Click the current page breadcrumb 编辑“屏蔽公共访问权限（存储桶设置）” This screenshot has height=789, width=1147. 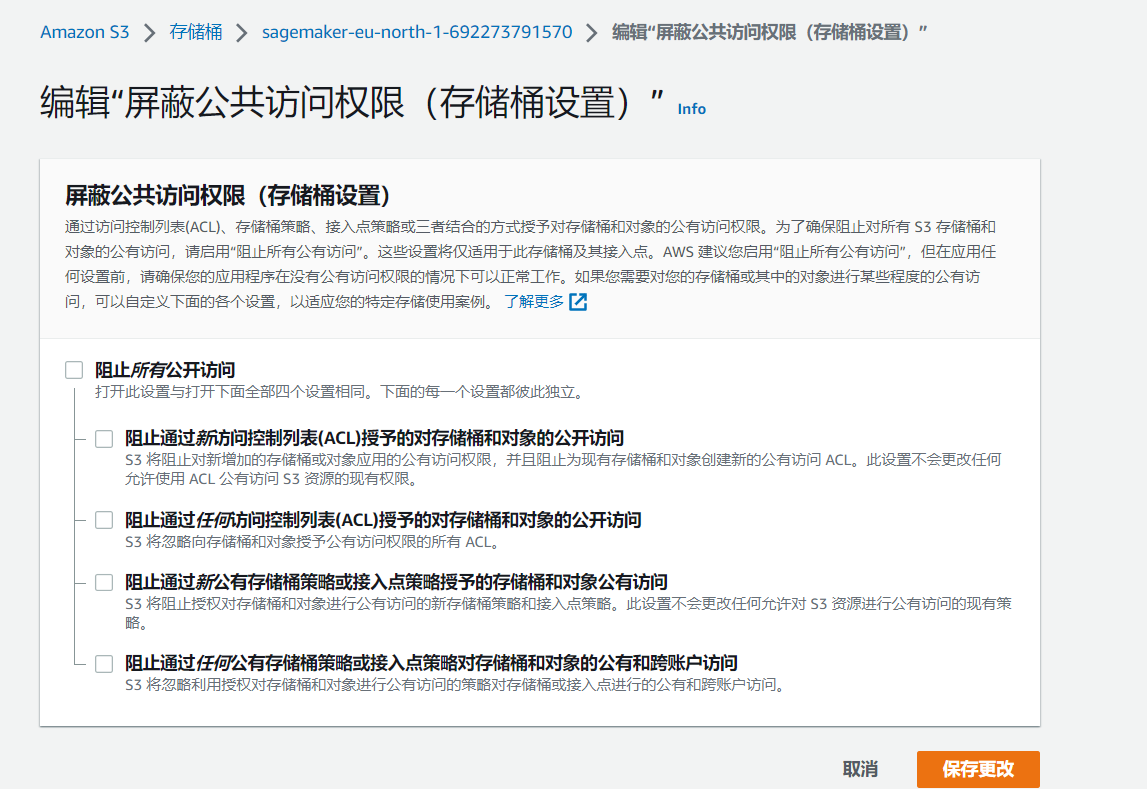pos(770,32)
